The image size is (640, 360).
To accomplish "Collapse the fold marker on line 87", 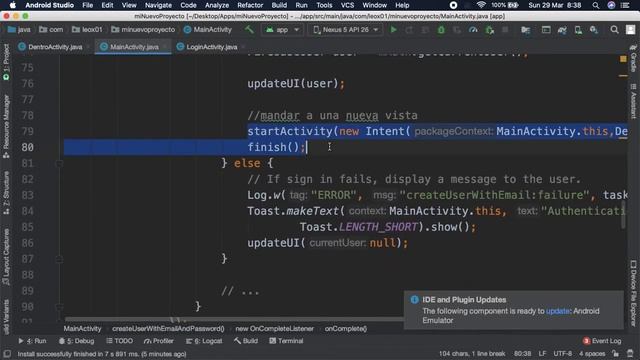I will coord(59,259).
